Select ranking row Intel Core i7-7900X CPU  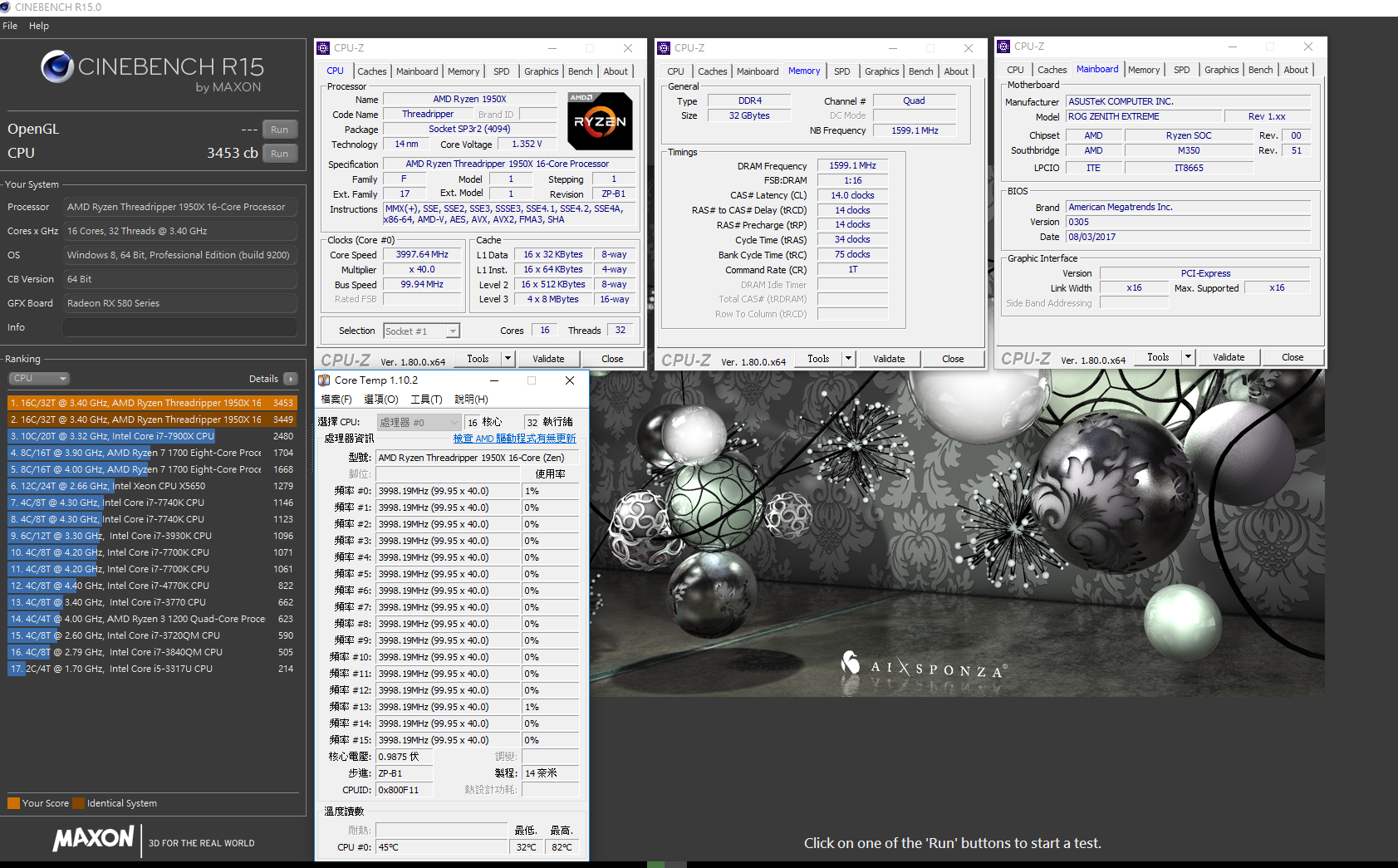(152, 436)
